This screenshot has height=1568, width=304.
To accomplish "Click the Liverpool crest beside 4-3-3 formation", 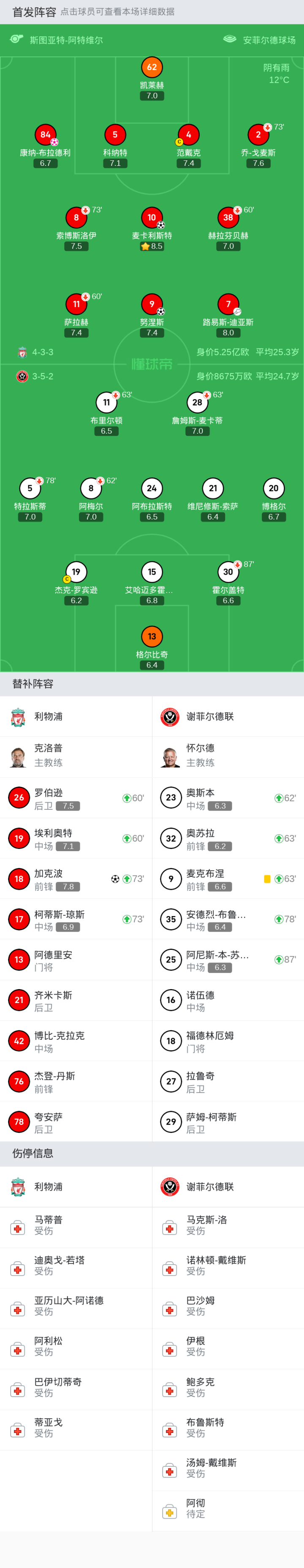I will [22, 352].
